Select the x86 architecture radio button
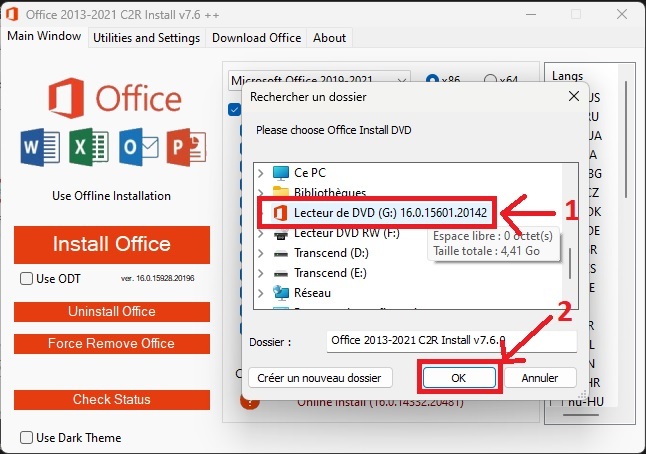The width and height of the screenshot is (646, 454). coord(432,79)
